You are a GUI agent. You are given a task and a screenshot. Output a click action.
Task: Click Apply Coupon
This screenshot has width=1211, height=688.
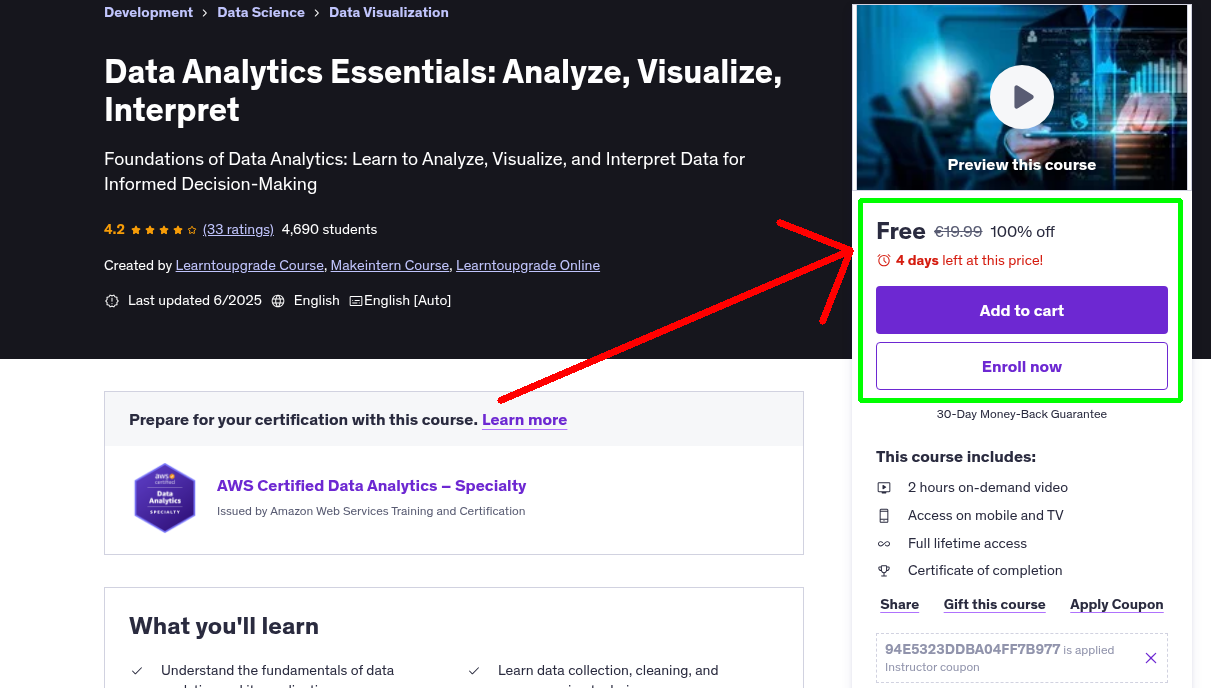(1116, 605)
